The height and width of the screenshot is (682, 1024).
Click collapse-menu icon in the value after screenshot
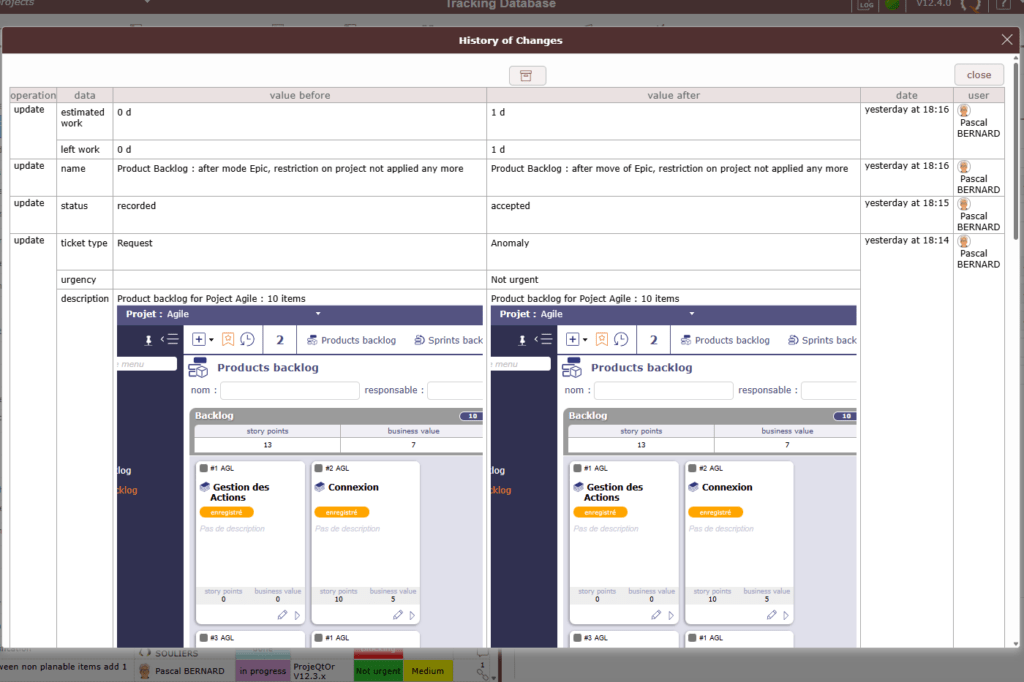tap(544, 340)
